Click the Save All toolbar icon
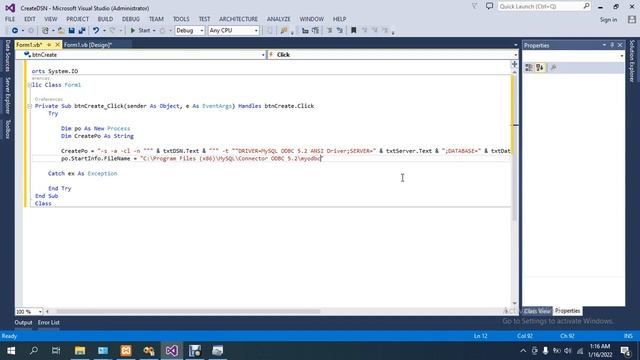Screen dimensions: 640x360 pos(82,31)
